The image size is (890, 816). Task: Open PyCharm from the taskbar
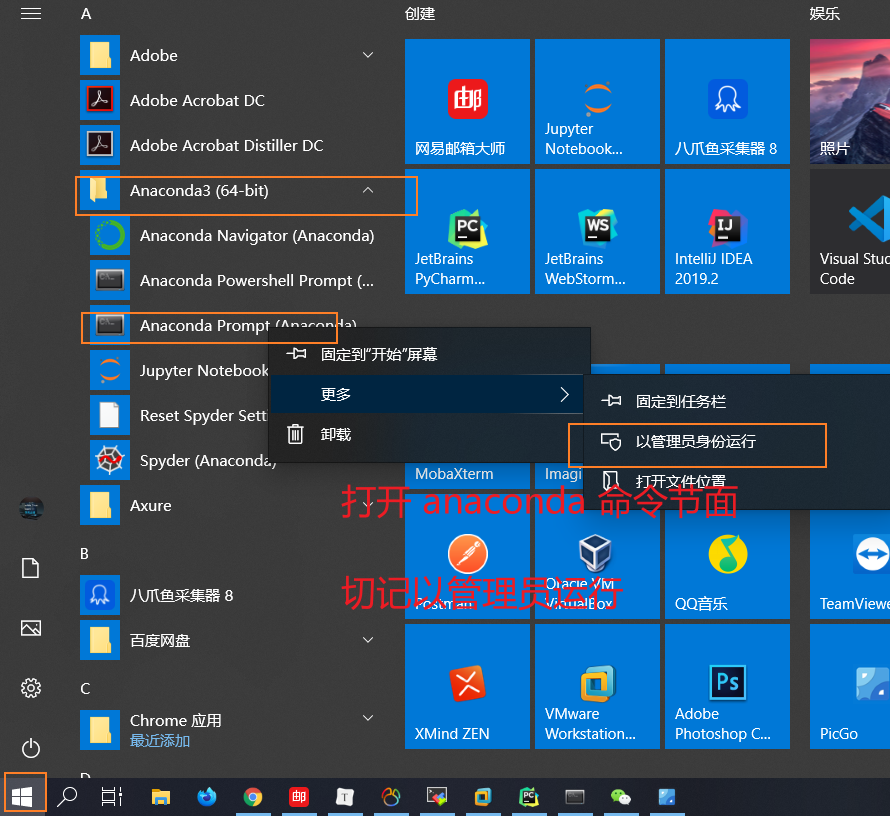point(528,797)
